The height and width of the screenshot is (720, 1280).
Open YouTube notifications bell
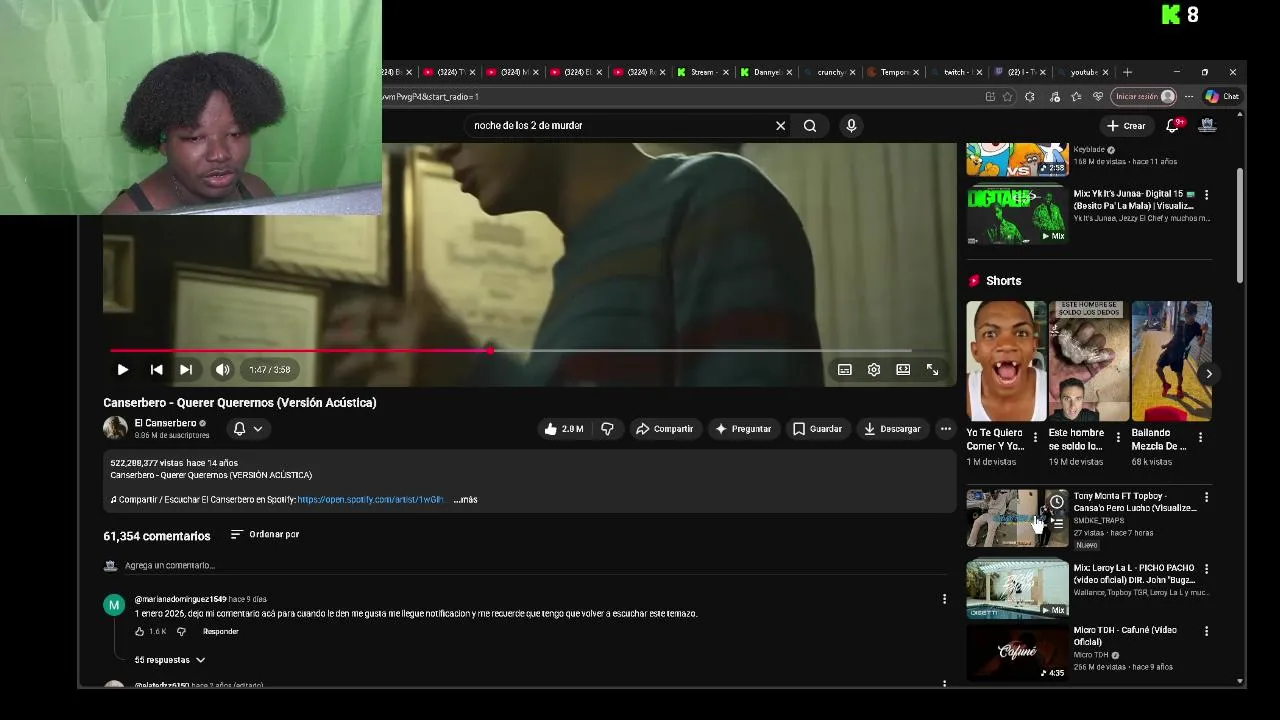1173,126
